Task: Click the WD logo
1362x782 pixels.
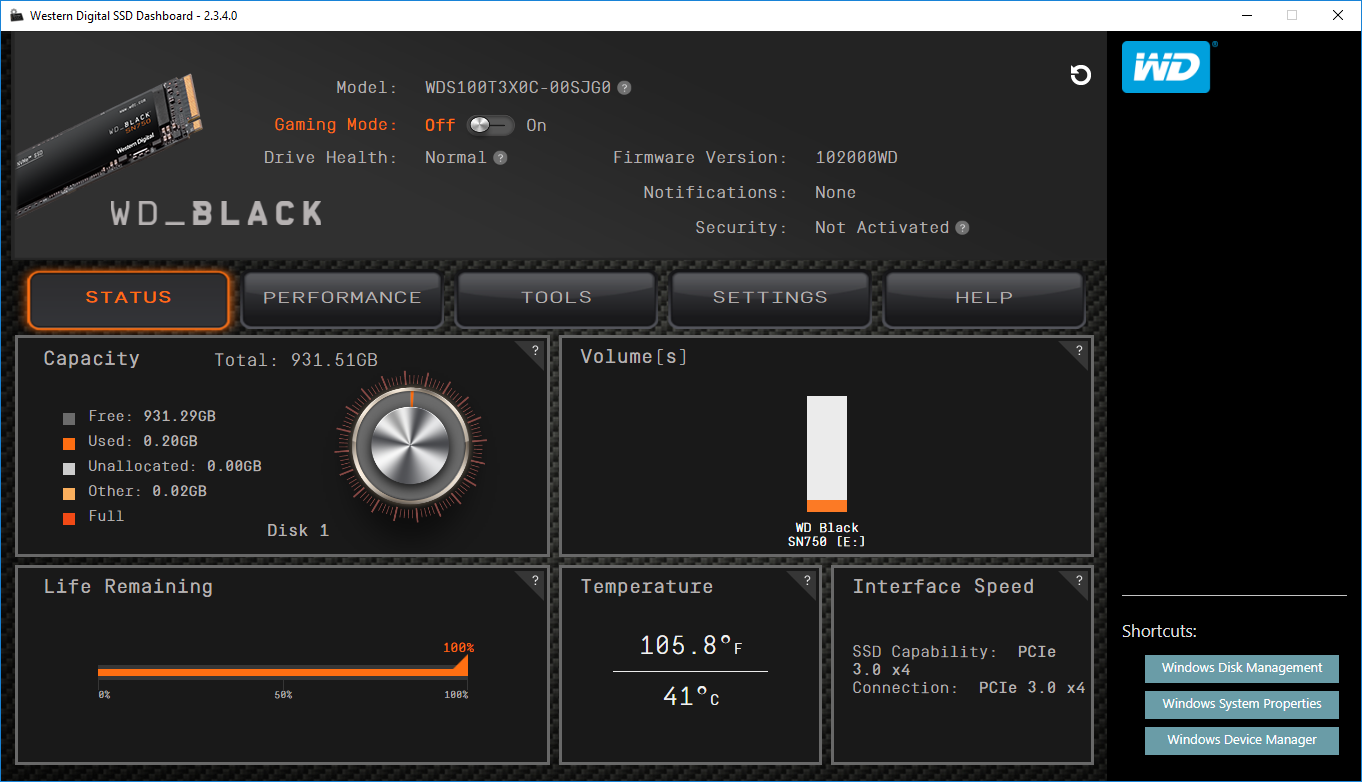Action: click(1166, 67)
